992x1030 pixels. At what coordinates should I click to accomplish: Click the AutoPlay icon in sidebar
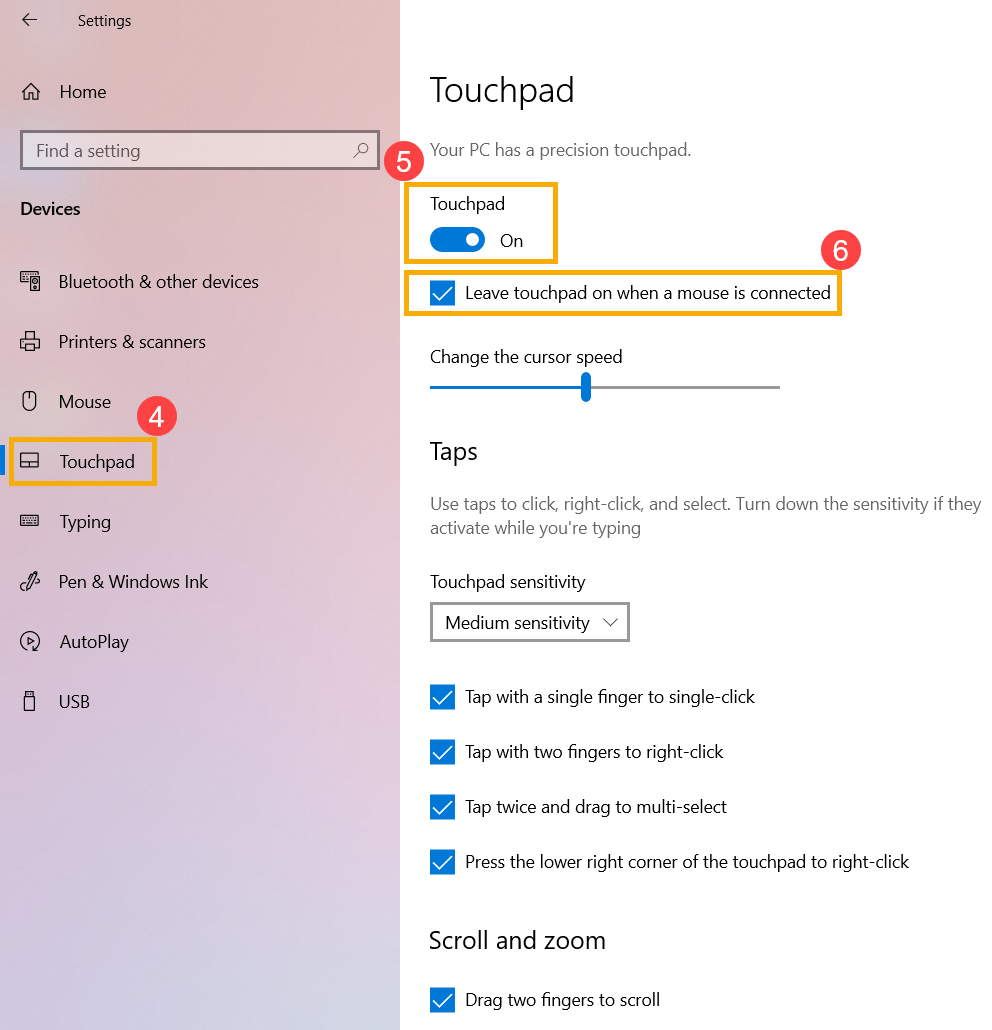coord(30,642)
